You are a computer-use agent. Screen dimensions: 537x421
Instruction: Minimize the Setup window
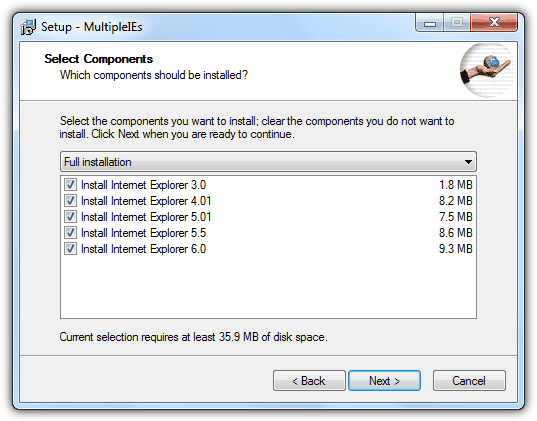(x=429, y=23)
